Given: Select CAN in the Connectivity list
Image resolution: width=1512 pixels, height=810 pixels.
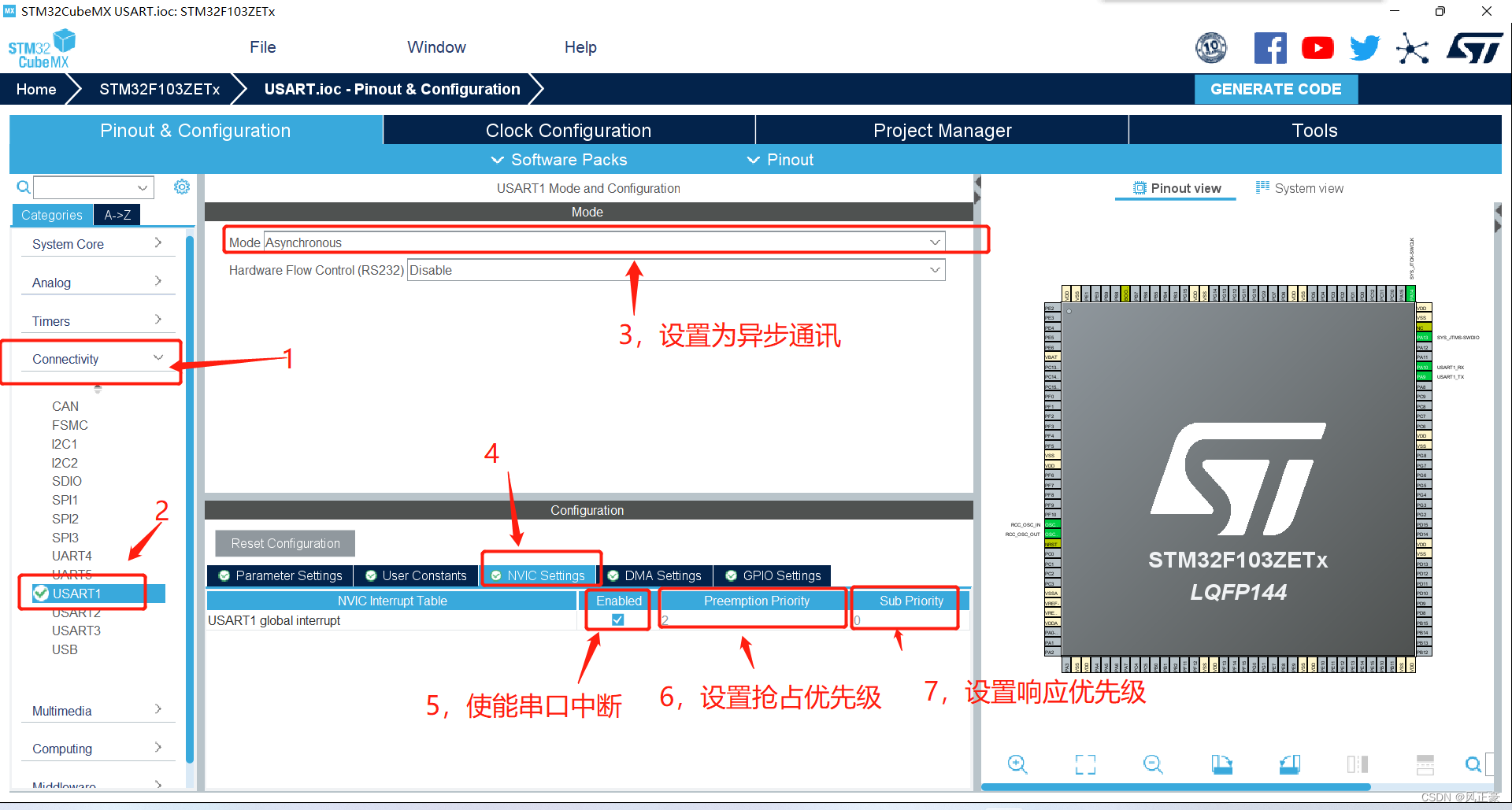Looking at the screenshot, I should pyautogui.click(x=65, y=406).
